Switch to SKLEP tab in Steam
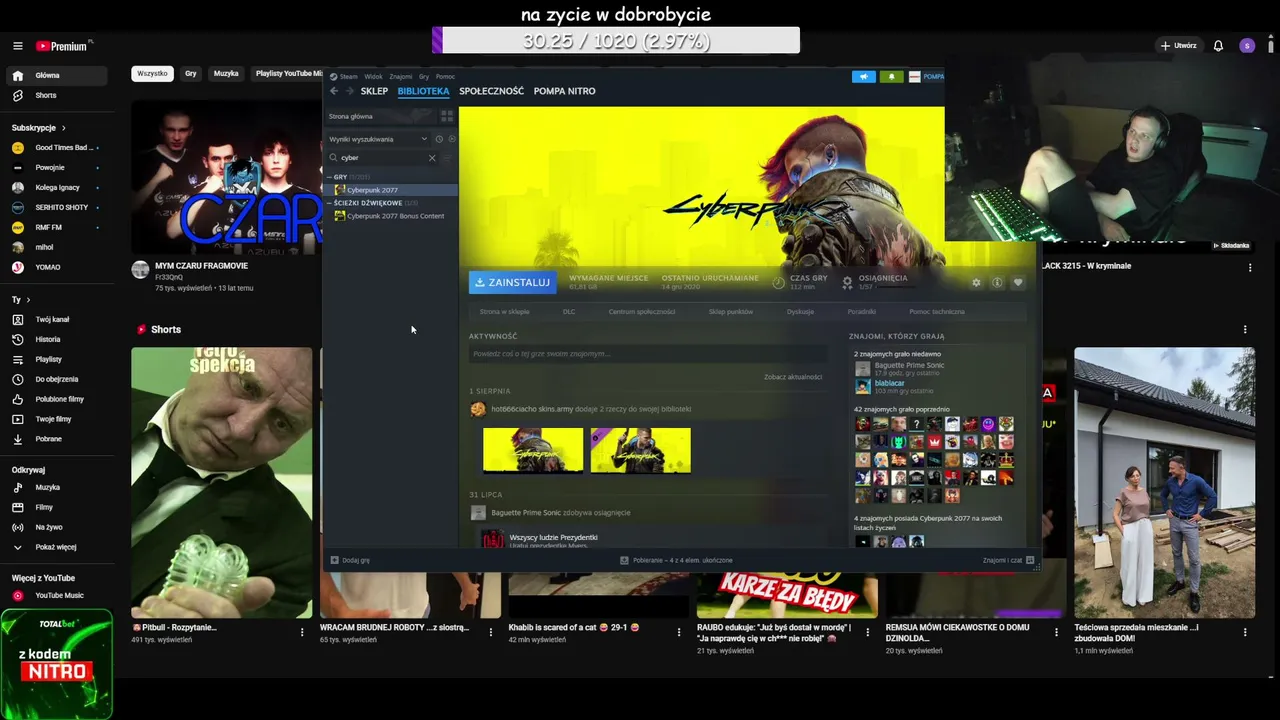 (x=374, y=91)
